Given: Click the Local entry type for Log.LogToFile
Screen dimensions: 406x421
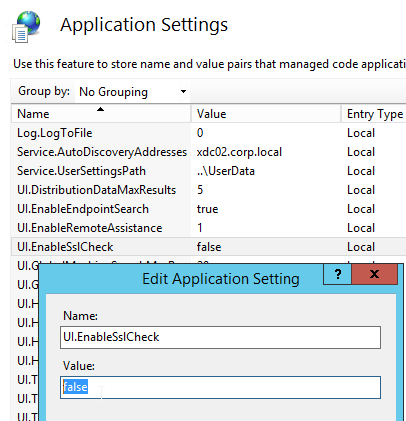Looking at the screenshot, I should (x=361, y=133).
